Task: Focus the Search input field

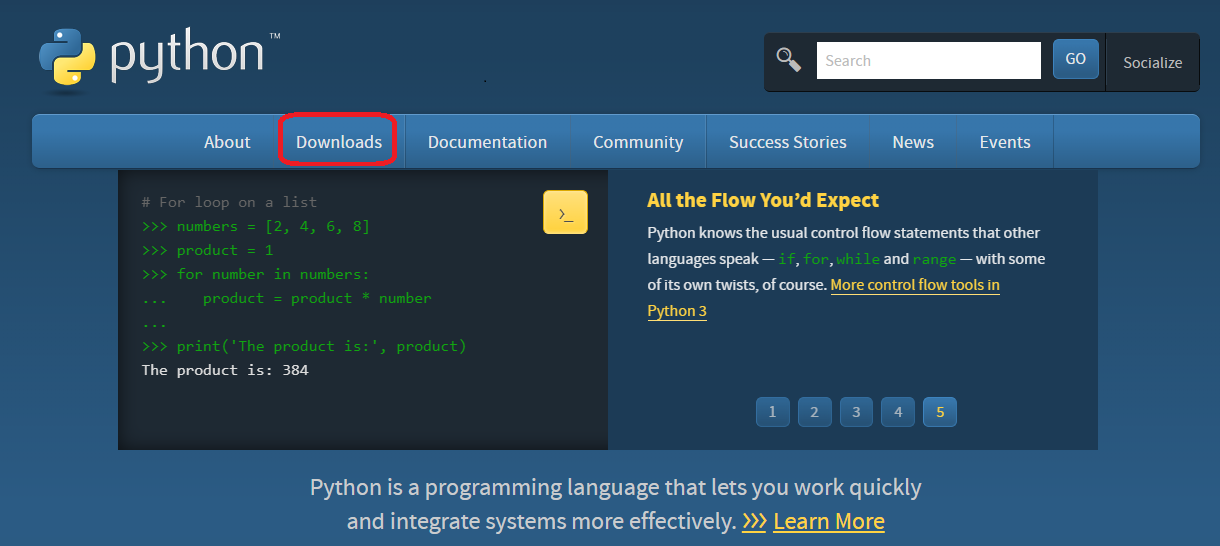Action: click(929, 60)
